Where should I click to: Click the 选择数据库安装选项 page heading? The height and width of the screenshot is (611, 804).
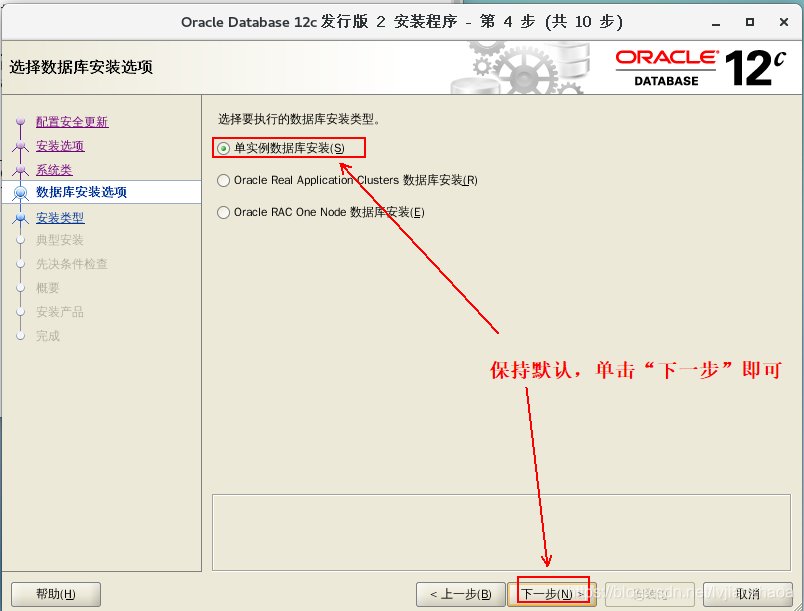coord(81,67)
